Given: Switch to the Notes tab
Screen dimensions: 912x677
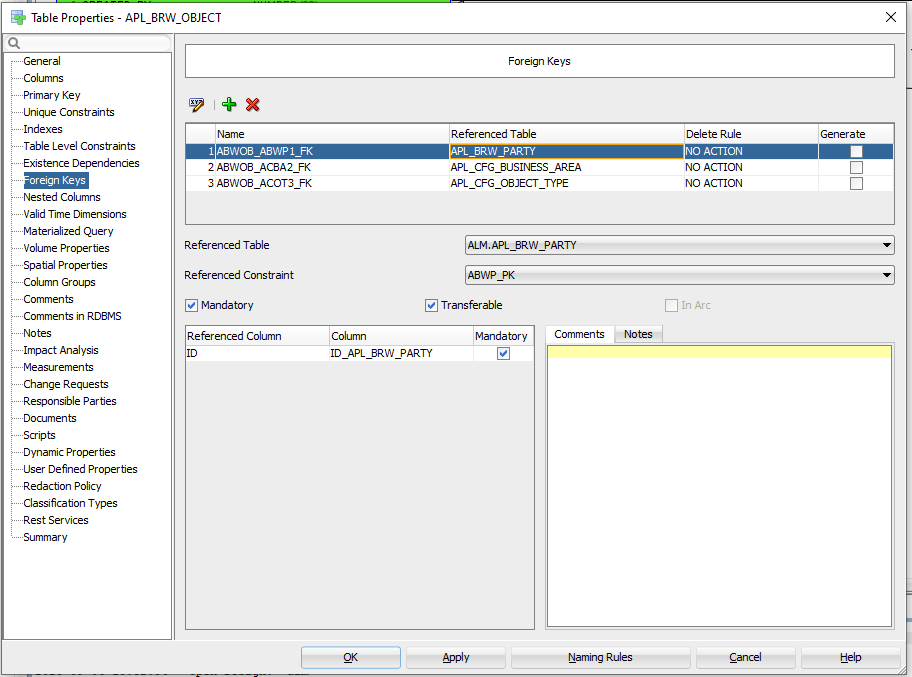Looking at the screenshot, I should click(x=638, y=334).
